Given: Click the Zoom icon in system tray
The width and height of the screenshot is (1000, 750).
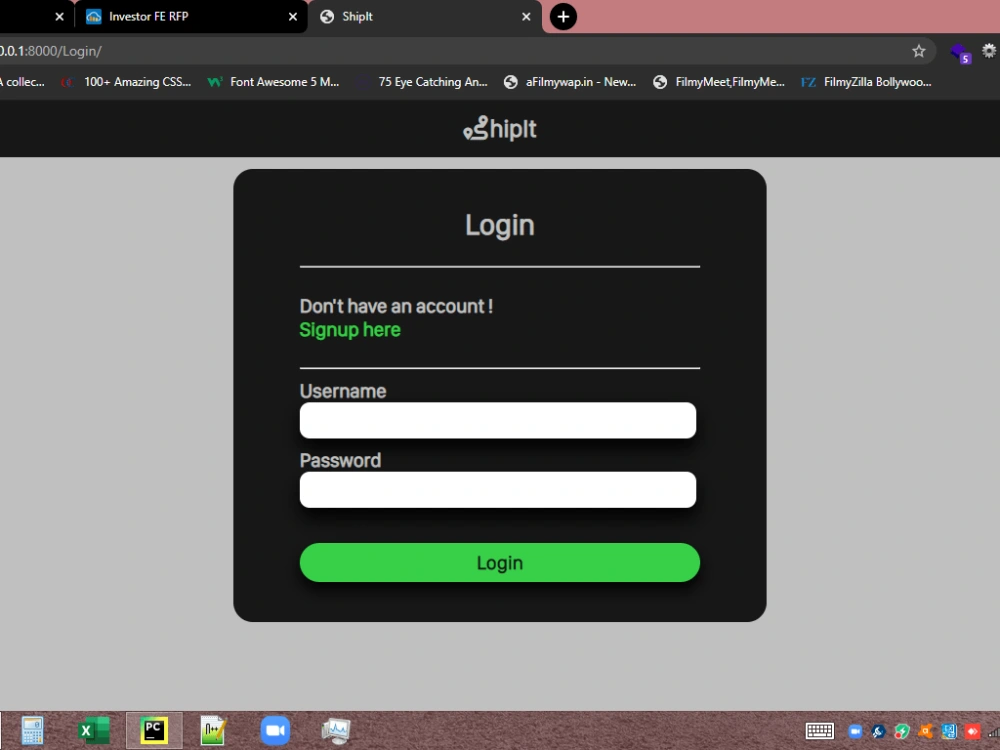Looking at the screenshot, I should (855, 732).
